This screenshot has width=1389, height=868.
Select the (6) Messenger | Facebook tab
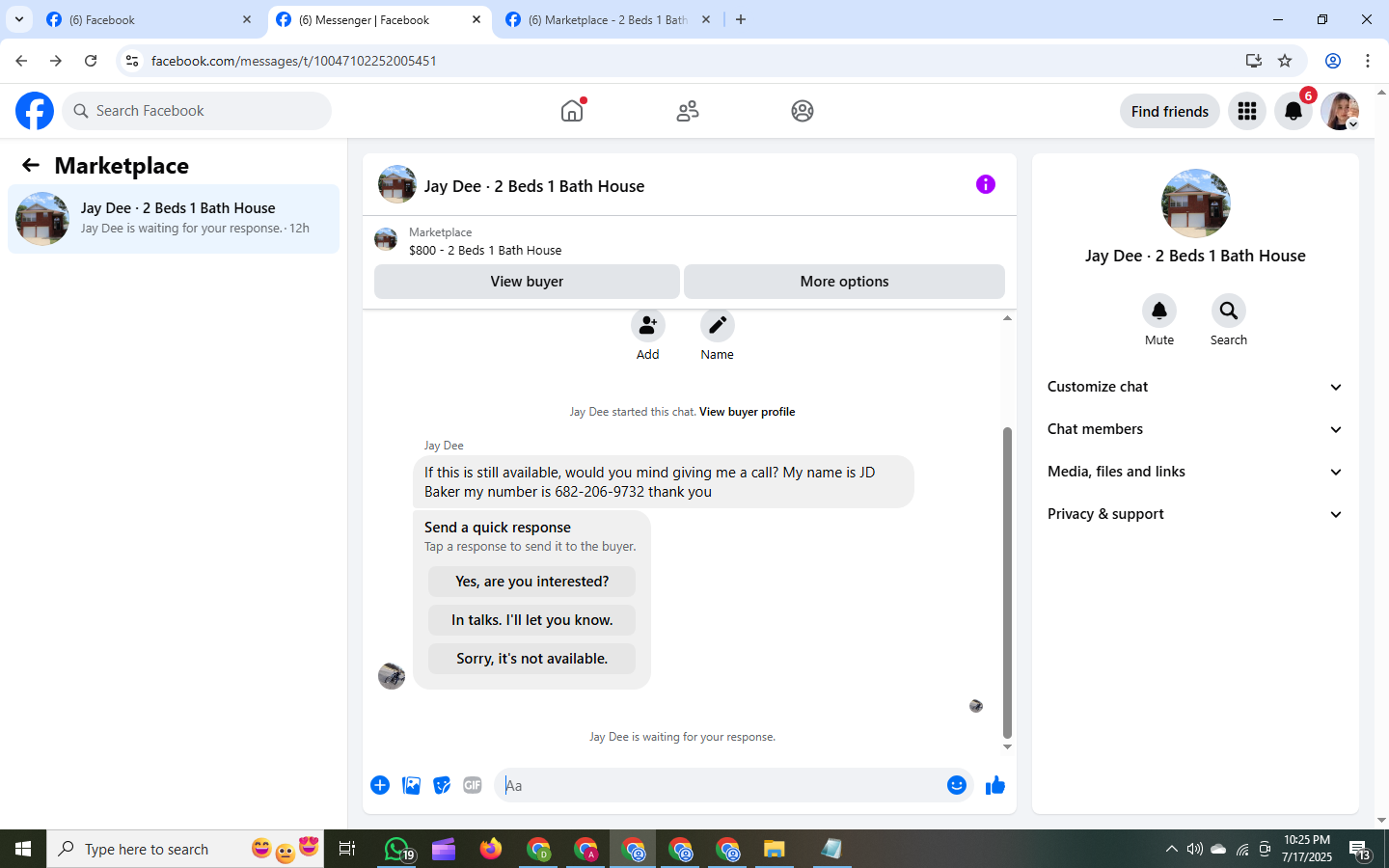point(379,19)
